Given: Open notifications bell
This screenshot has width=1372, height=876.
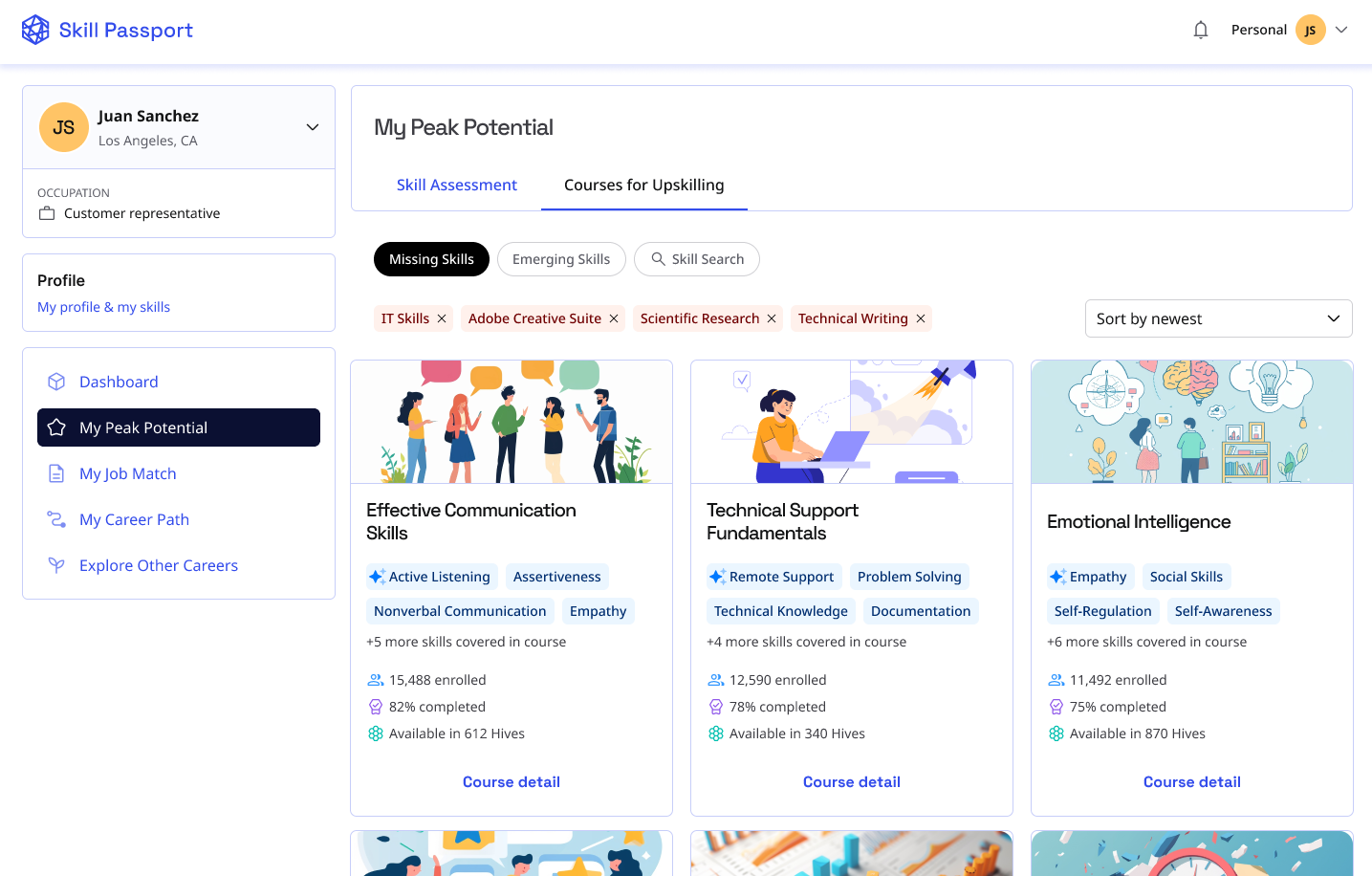Looking at the screenshot, I should point(1201,30).
